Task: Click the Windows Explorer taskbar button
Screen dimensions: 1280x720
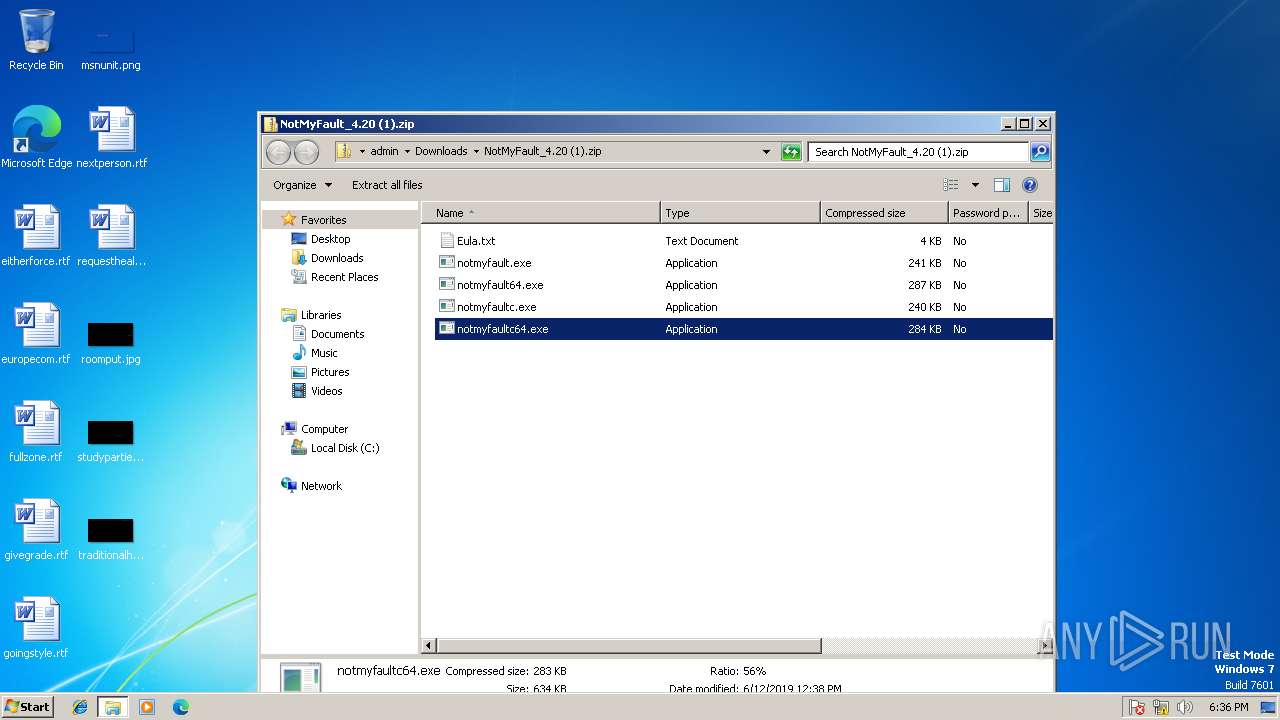Action: pos(112,707)
